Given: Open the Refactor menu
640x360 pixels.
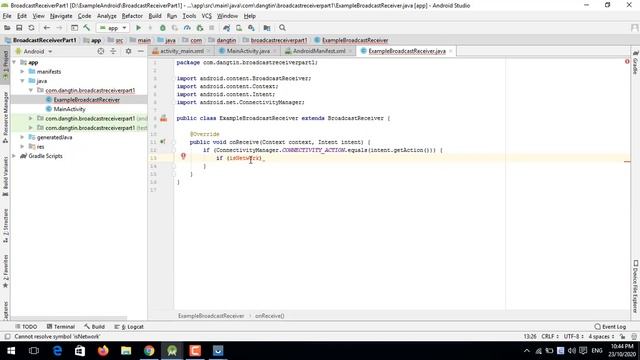Looking at the screenshot, I should (132, 16).
